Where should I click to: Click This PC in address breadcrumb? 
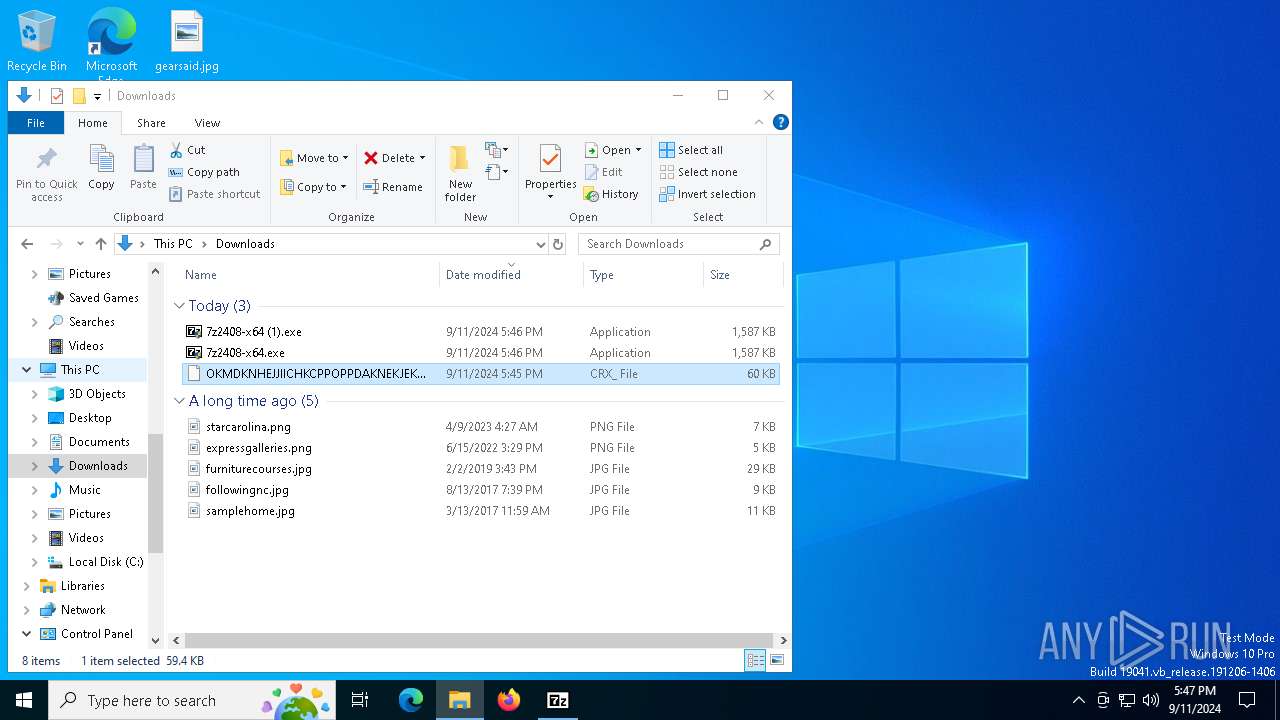coord(173,244)
